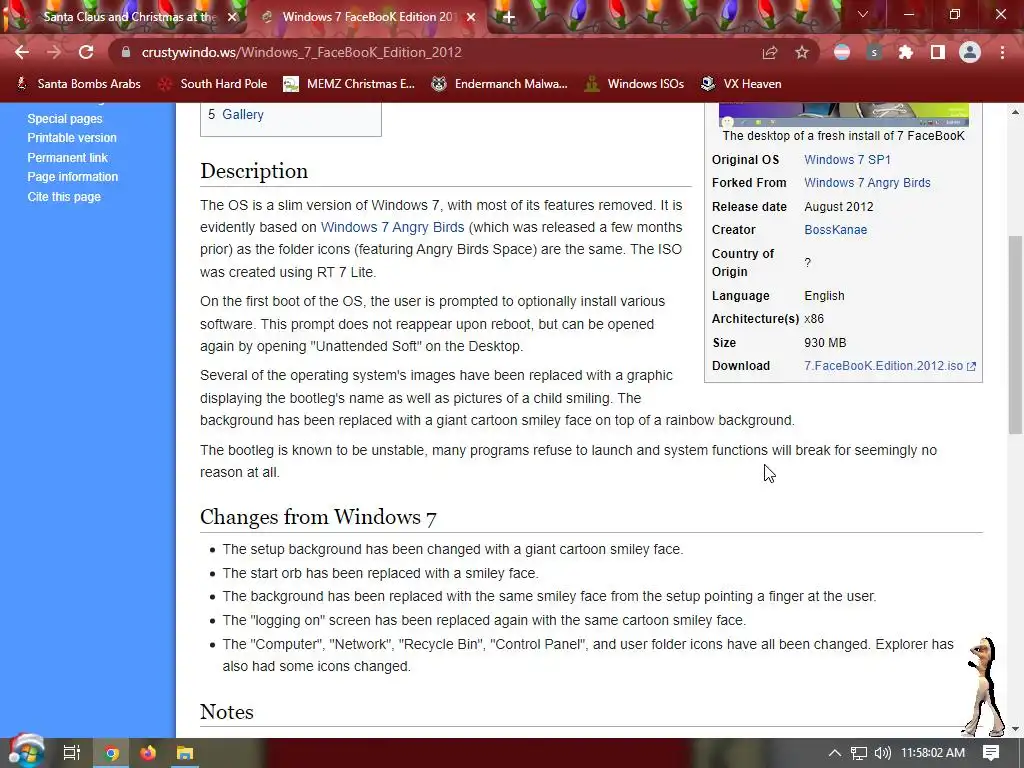Open Google Chrome from the taskbar

pyautogui.click(x=111, y=753)
